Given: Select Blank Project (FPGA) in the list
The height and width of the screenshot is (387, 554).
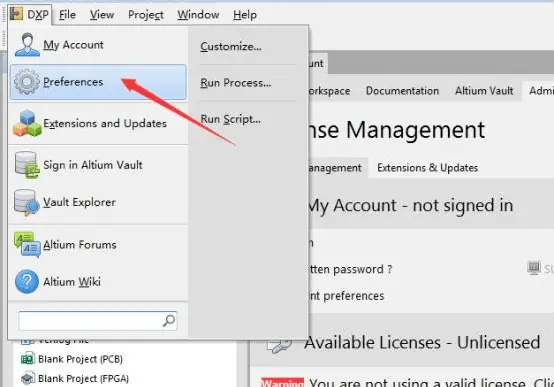Looking at the screenshot, I should coord(83,379).
